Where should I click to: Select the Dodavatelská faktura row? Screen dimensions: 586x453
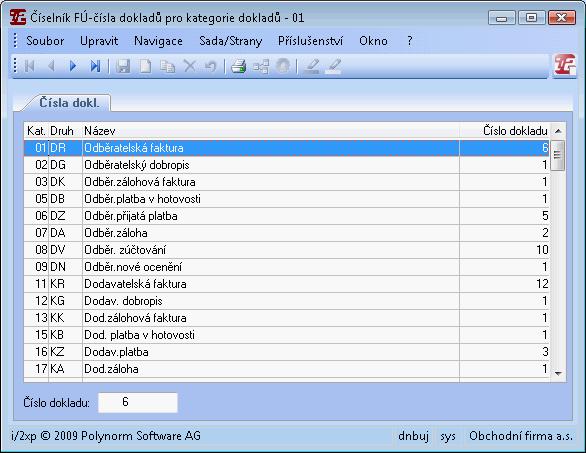tap(286, 284)
